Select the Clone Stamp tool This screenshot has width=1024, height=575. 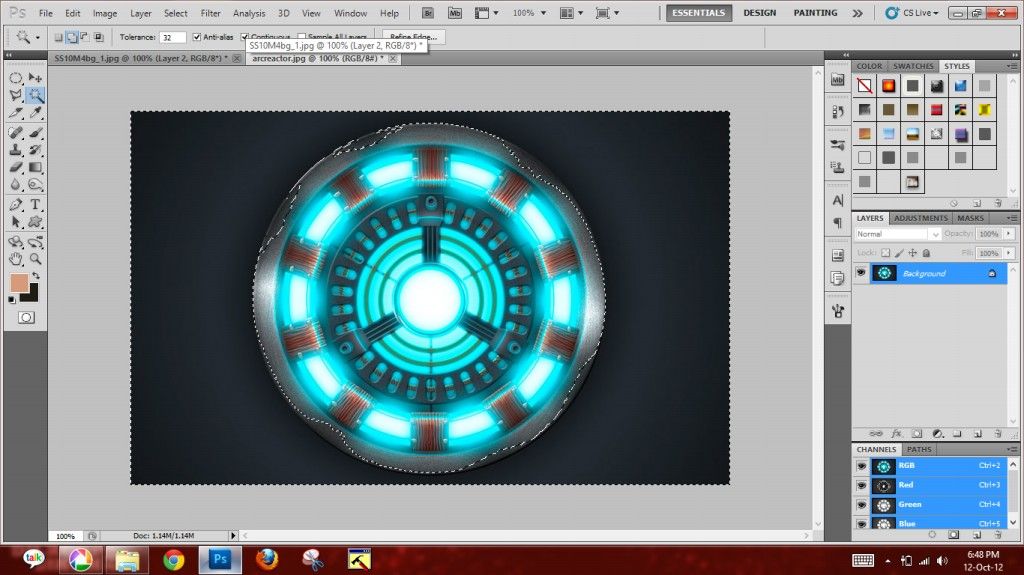point(16,150)
